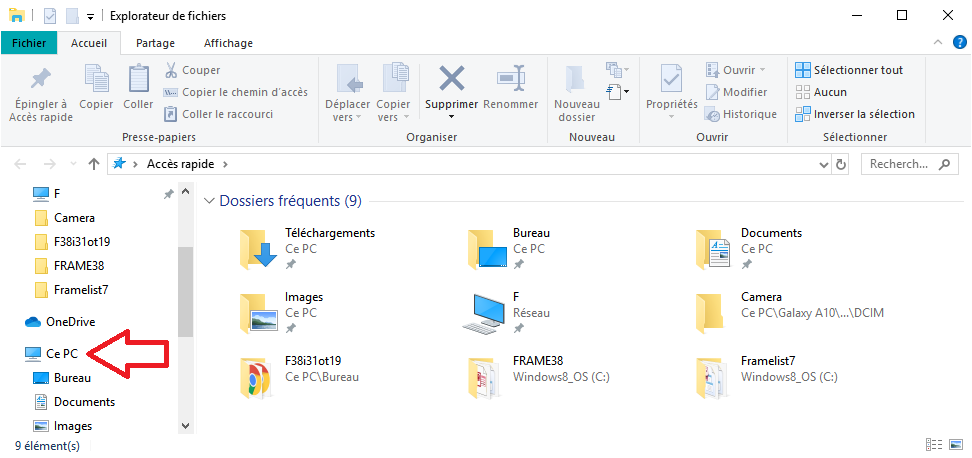Select the Camera folder in main pane
The height and width of the screenshot is (458, 972).
[x=789, y=312]
